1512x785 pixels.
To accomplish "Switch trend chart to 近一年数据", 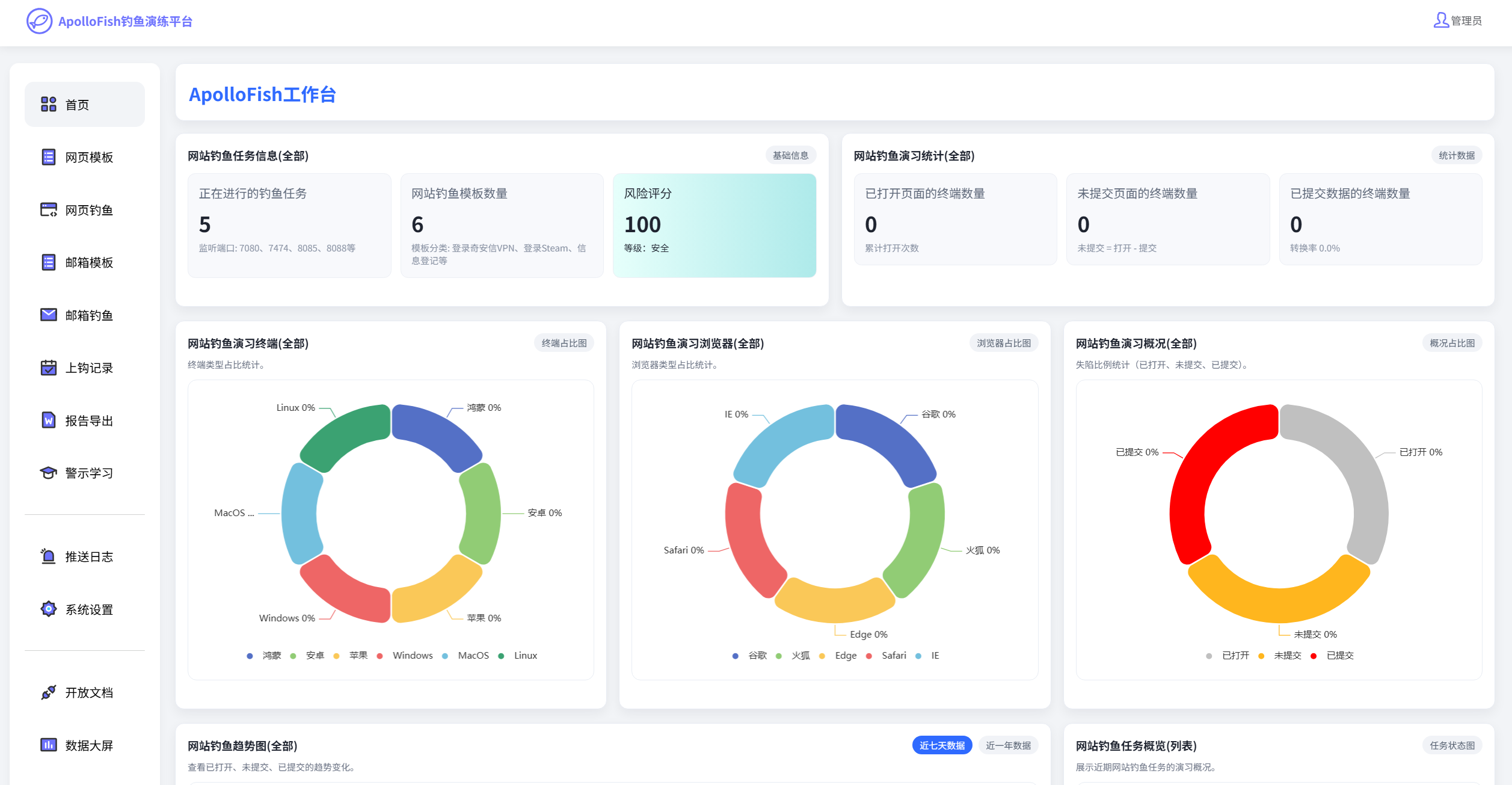I will (x=1008, y=745).
